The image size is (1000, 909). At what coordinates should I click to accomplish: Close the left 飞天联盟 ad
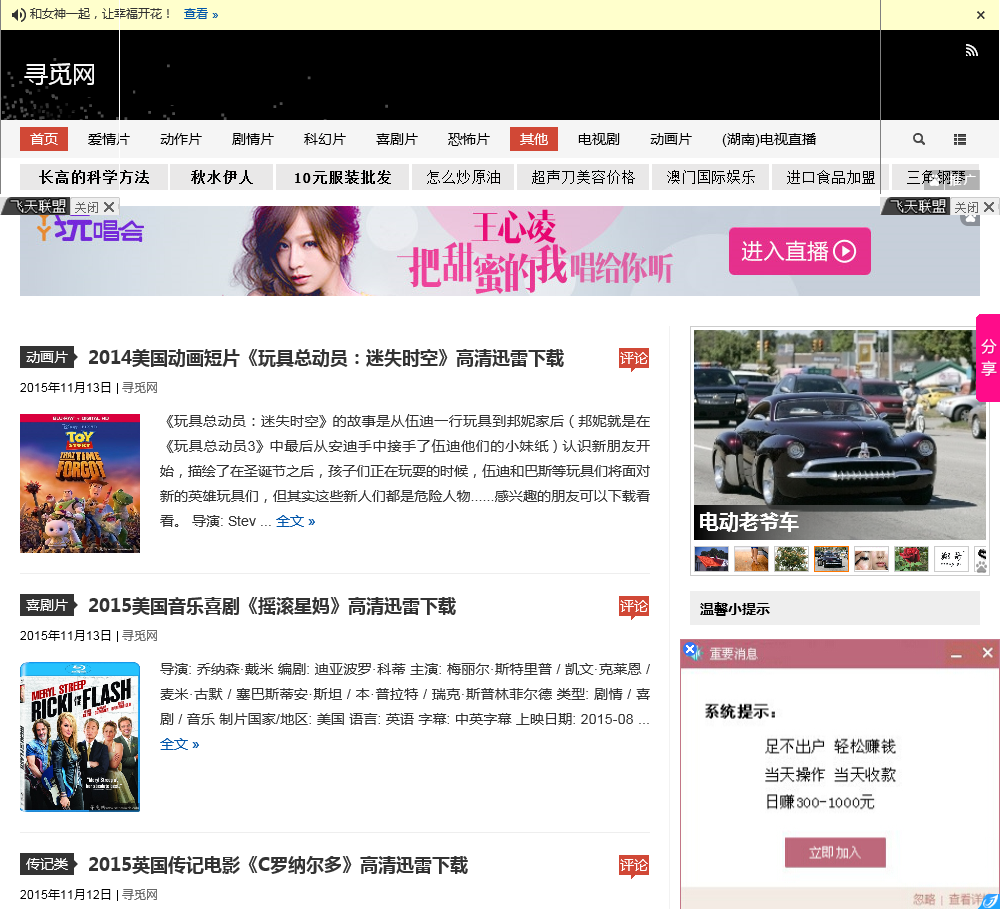coord(95,207)
